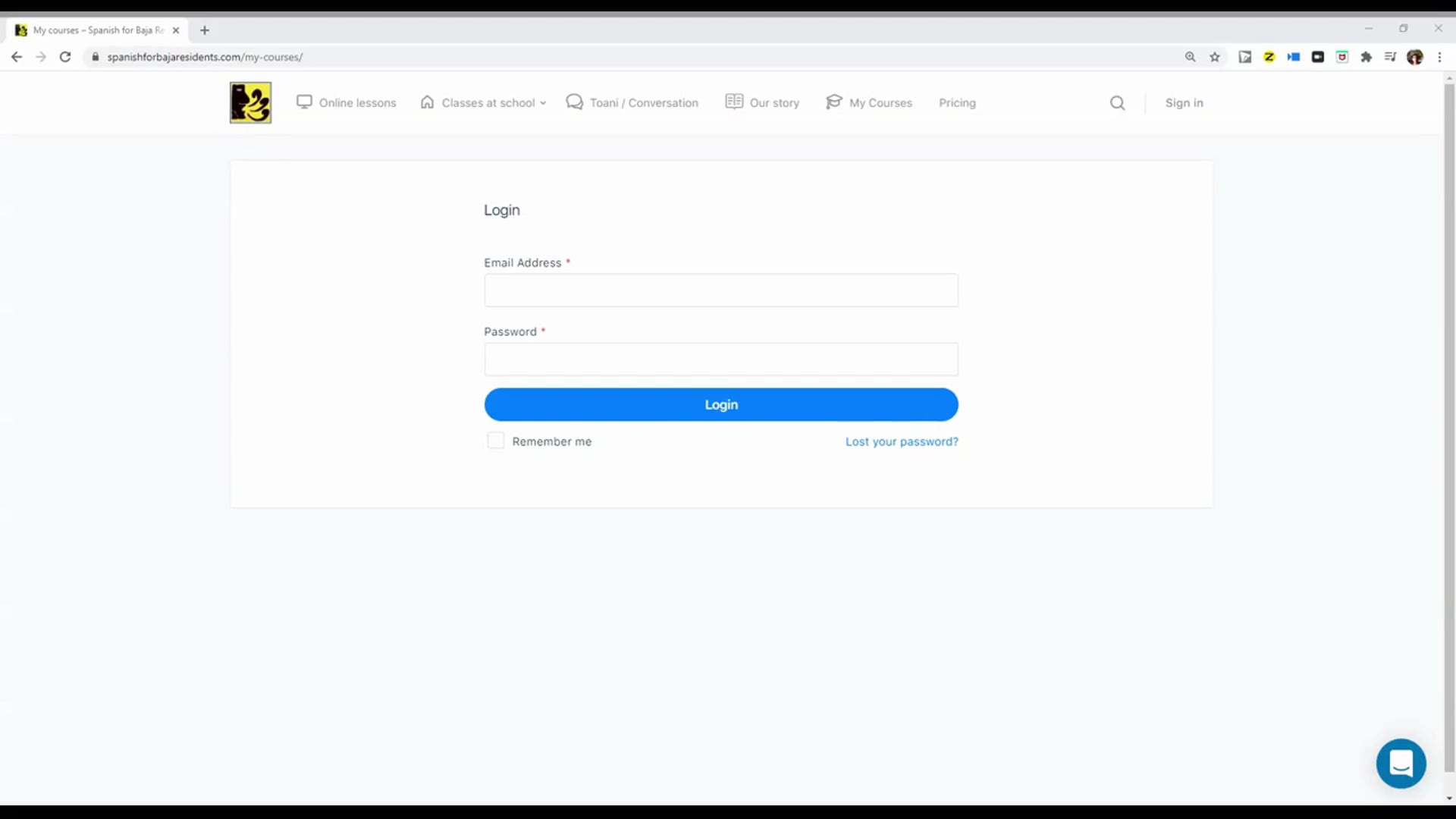
Task: Click the Spanish for Baja Residents logo icon
Action: coord(250,102)
